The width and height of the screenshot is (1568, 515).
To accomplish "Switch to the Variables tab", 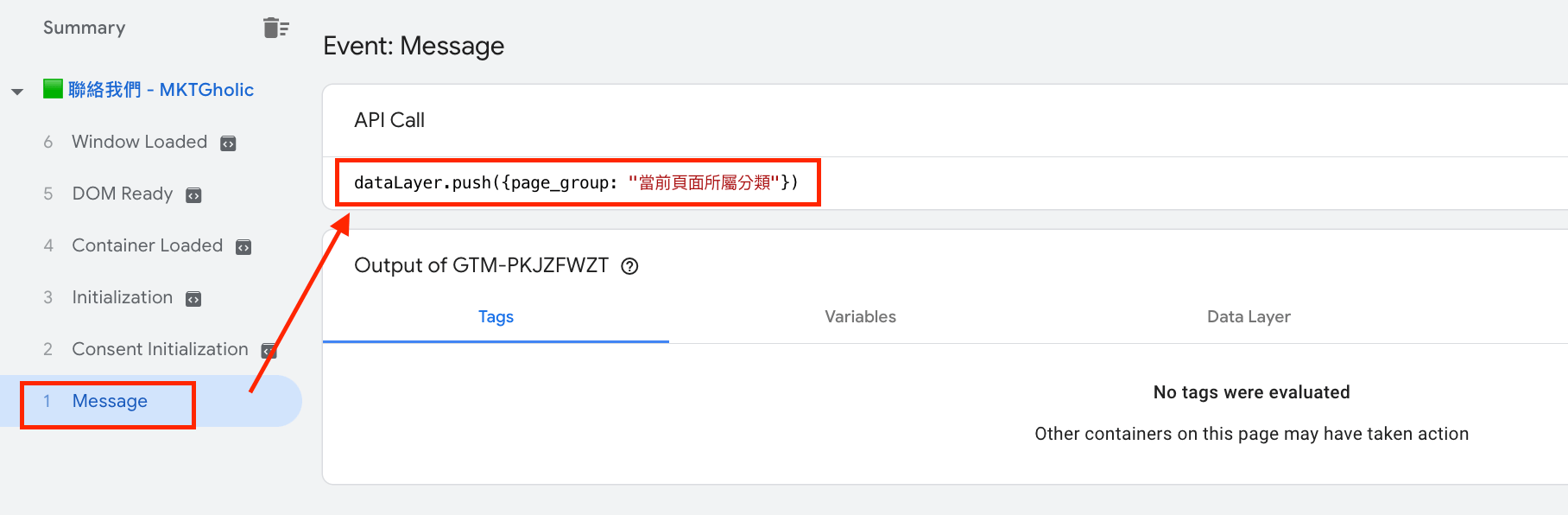I will tap(860, 317).
